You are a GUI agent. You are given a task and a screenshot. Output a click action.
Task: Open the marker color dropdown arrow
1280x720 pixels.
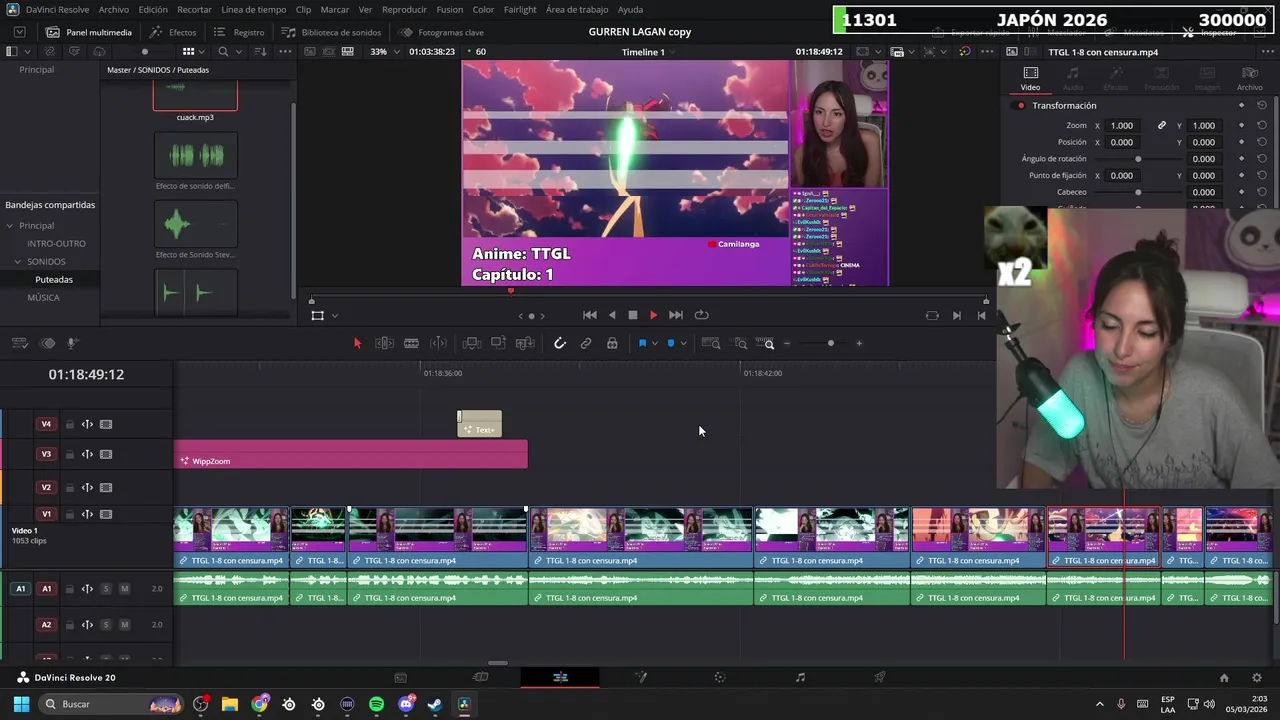coord(684,343)
